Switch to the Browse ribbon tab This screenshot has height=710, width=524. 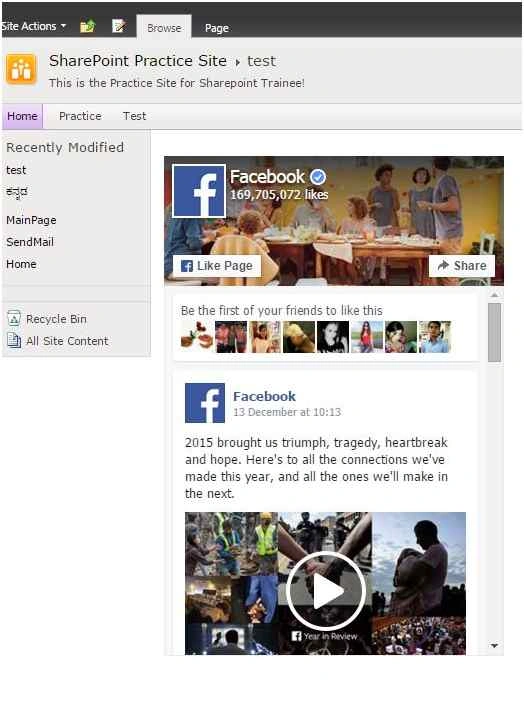click(164, 28)
